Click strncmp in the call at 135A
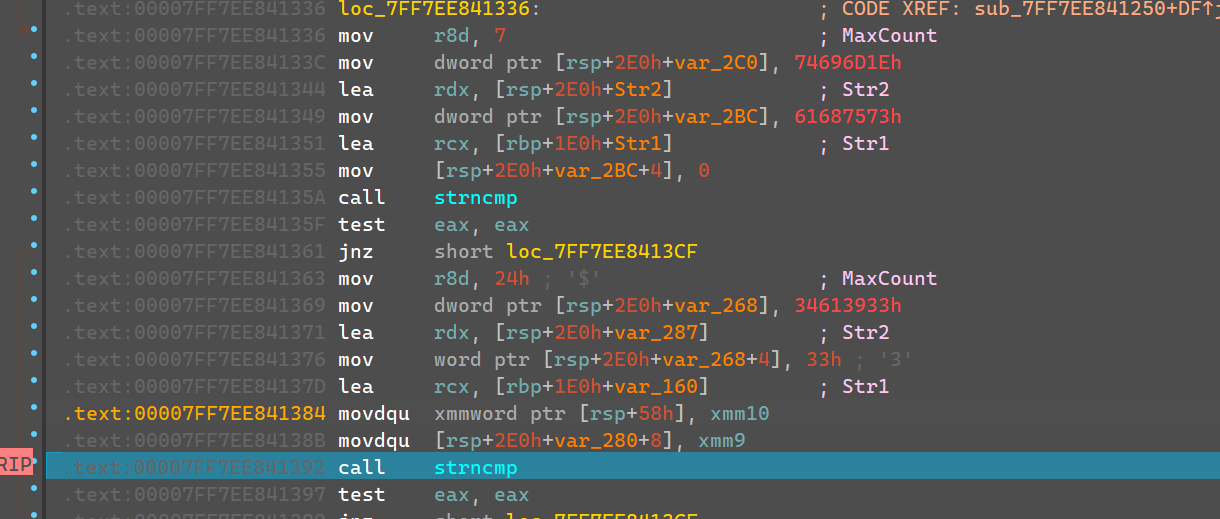This screenshot has height=519, width=1220. [x=475, y=198]
